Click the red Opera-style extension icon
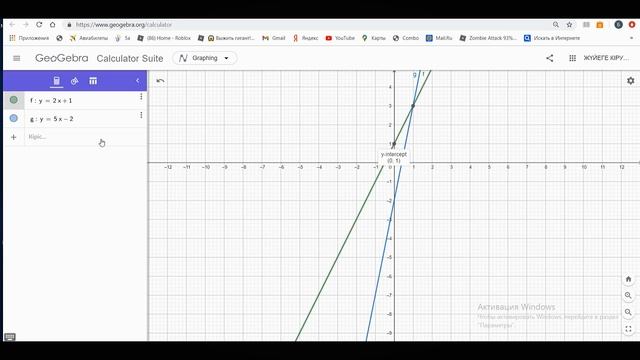The height and width of the screenshot is (360, 640). coord(632,24)
